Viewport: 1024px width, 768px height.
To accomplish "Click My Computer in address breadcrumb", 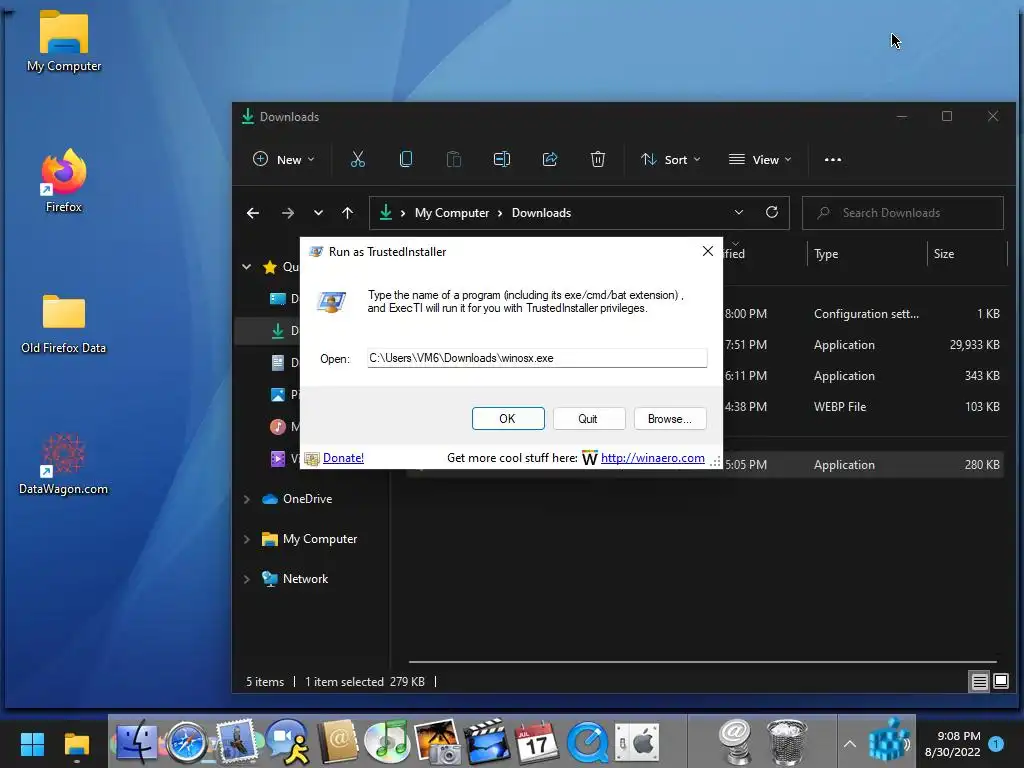I will pos(452,213).
